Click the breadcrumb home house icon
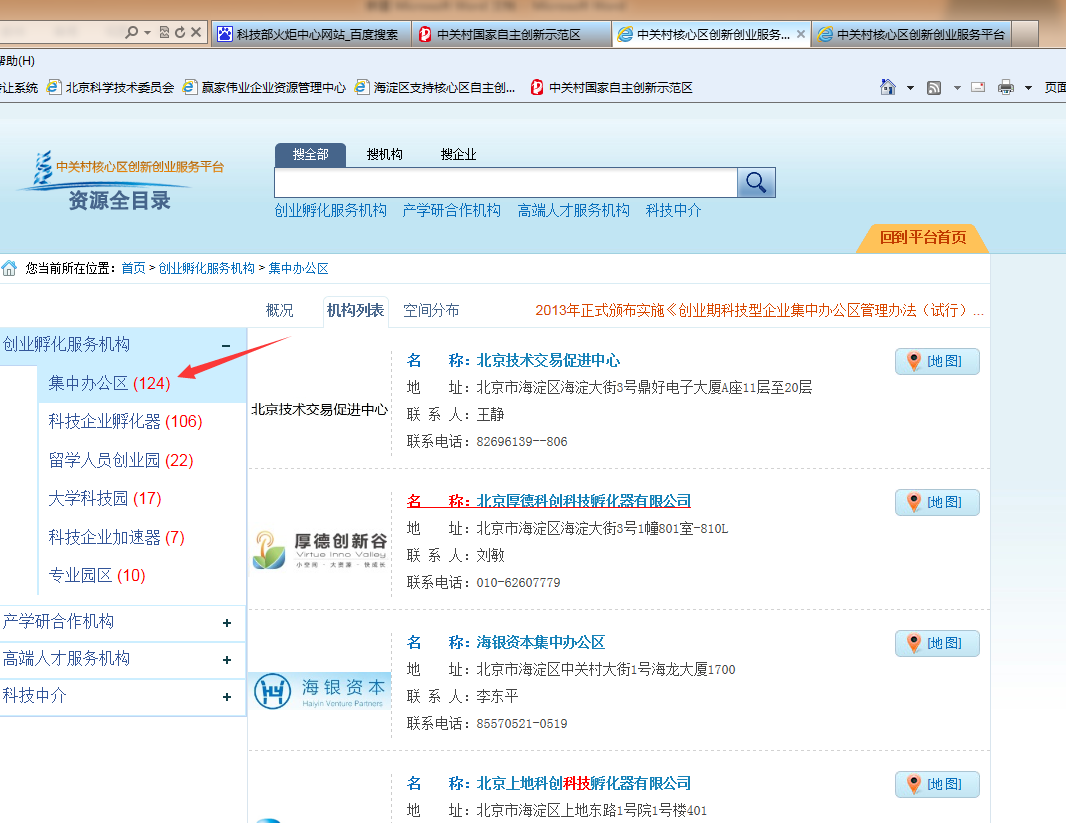Viewport: 1066px width, 823px height. click(x=10, y=268)
